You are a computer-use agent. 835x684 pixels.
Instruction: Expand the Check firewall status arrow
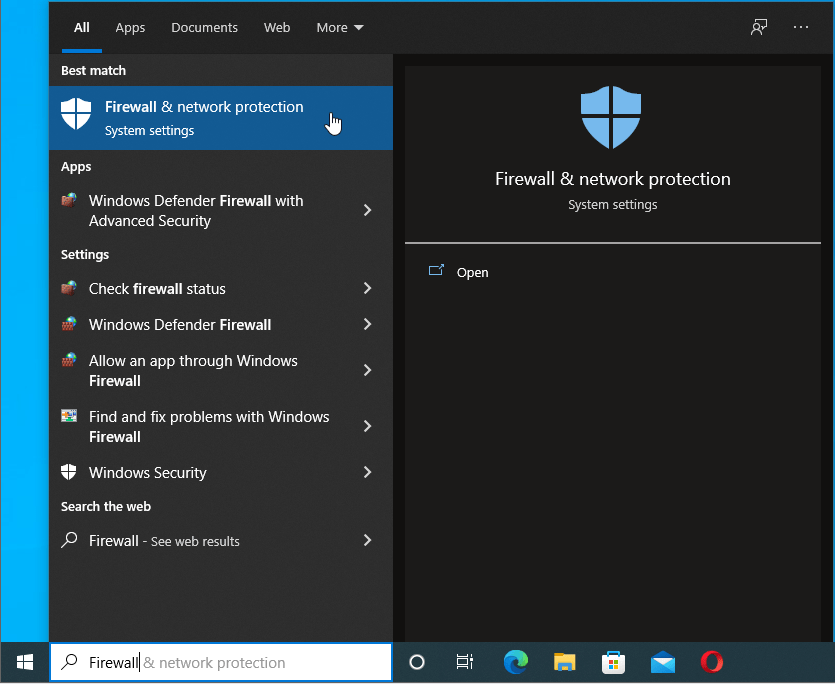click(367, 288)
